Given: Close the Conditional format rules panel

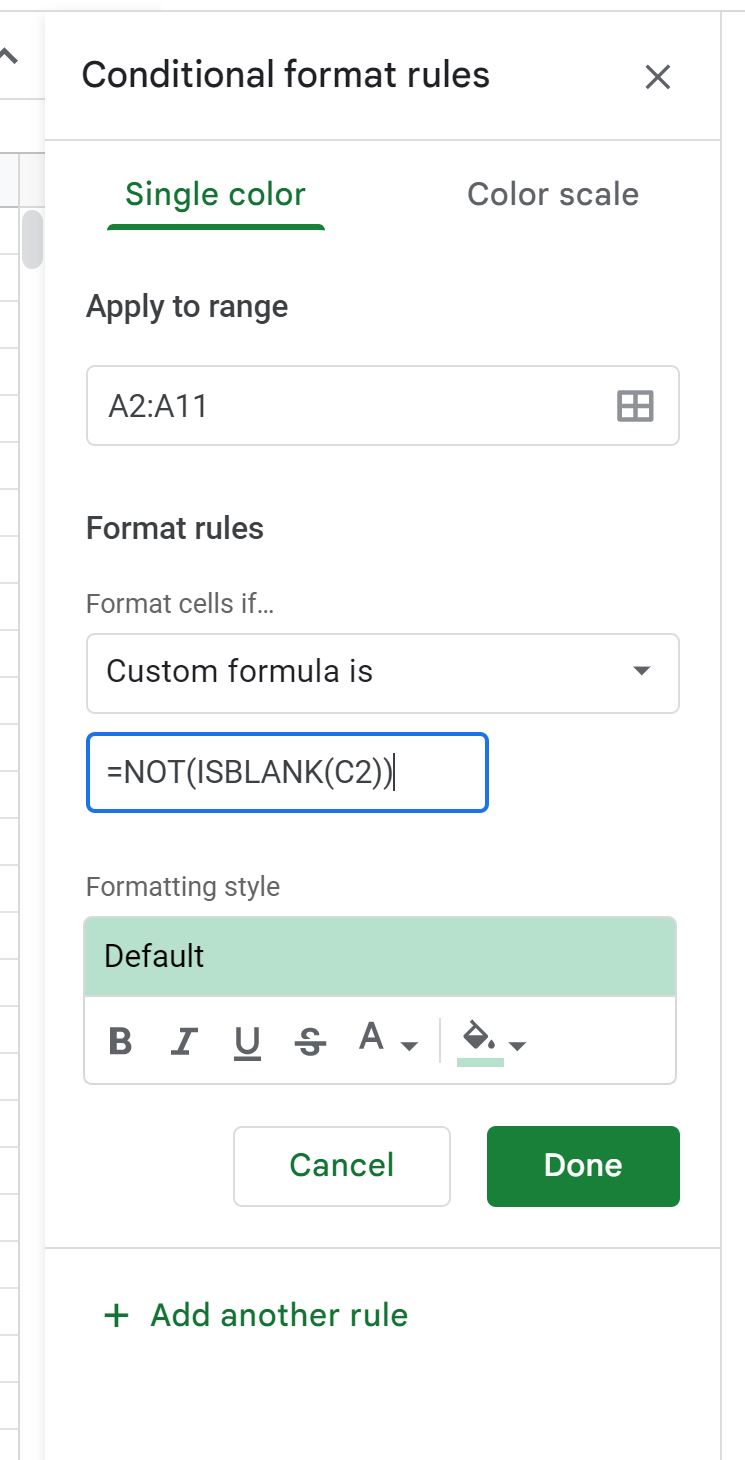Looking at the screenshot, I should [x=658, y=77].
